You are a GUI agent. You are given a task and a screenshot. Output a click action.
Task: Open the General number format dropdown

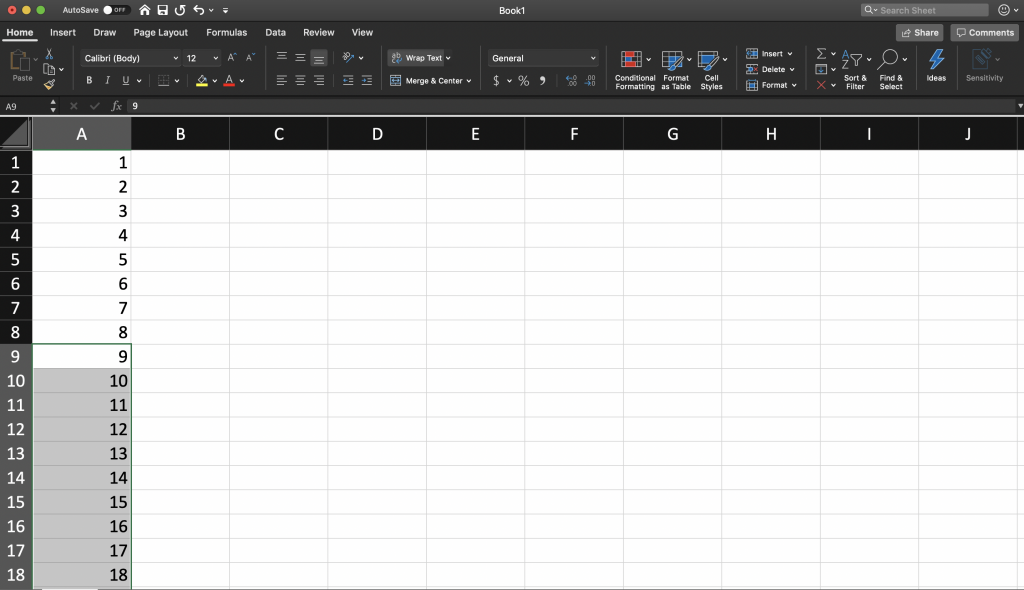pos(543,58)
